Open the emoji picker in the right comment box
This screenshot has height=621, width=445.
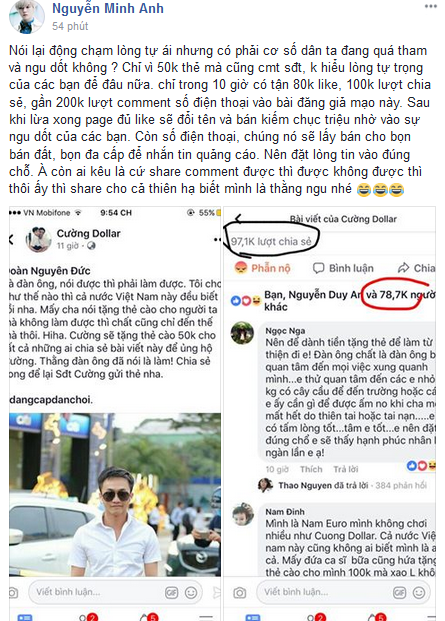419,592
